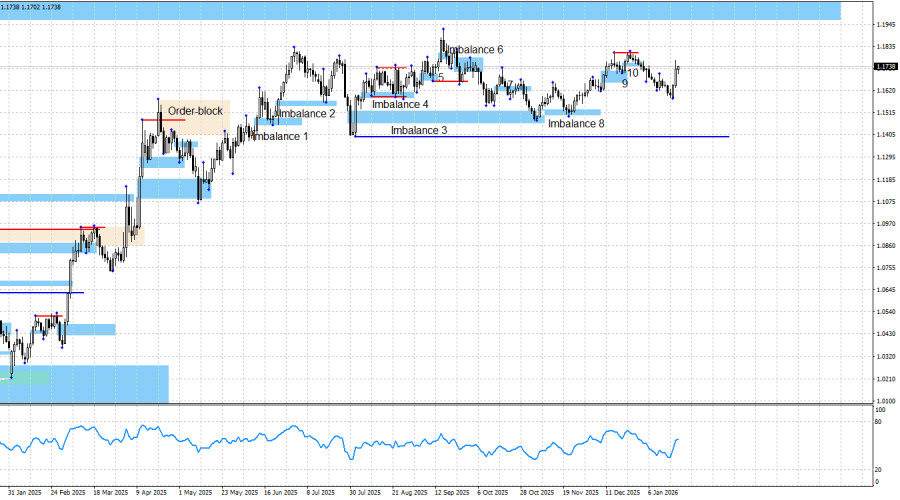
Task: Click the 21 Aug 2025 date label
Action: pos(409,493)
